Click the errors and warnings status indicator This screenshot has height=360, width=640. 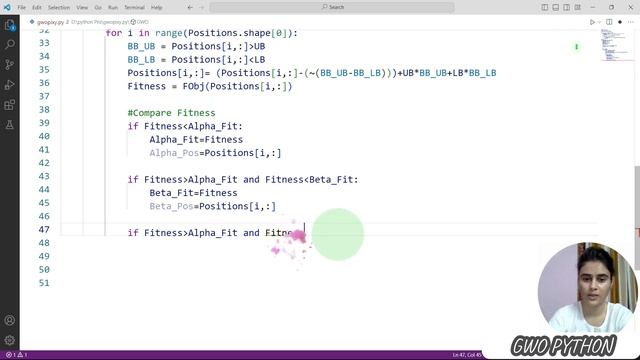point(16,355)
